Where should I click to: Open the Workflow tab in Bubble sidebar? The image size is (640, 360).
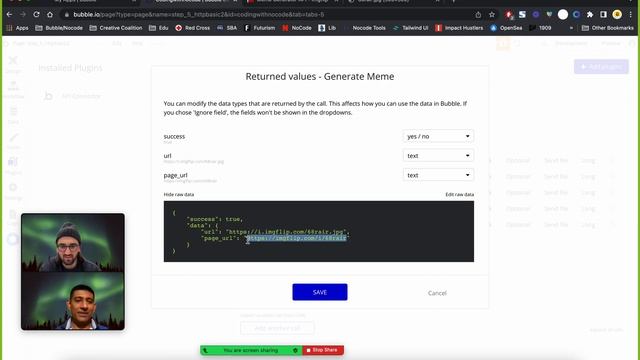point(13,90)
